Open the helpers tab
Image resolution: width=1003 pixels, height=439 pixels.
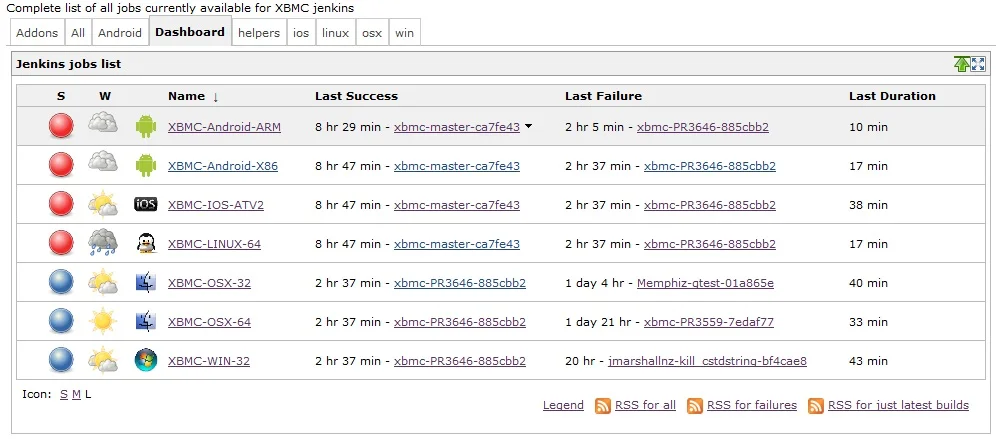[259, 33]
